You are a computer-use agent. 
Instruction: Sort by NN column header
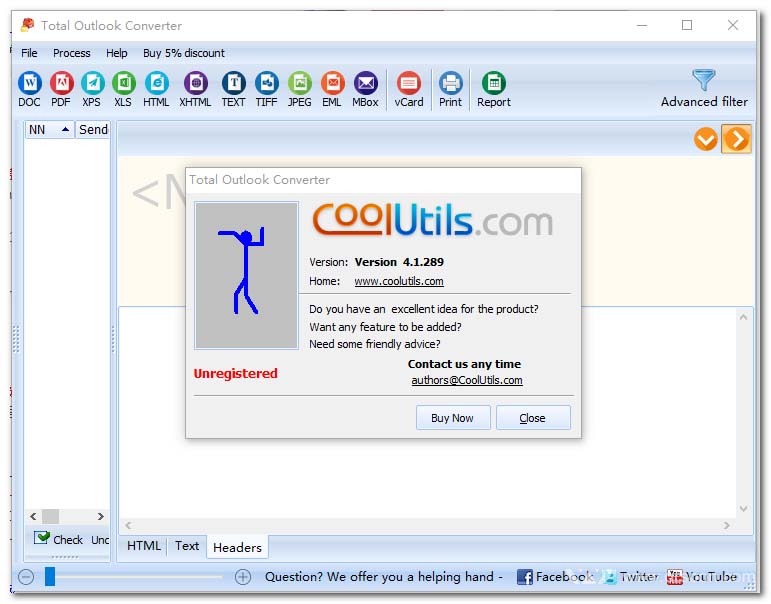50,129
